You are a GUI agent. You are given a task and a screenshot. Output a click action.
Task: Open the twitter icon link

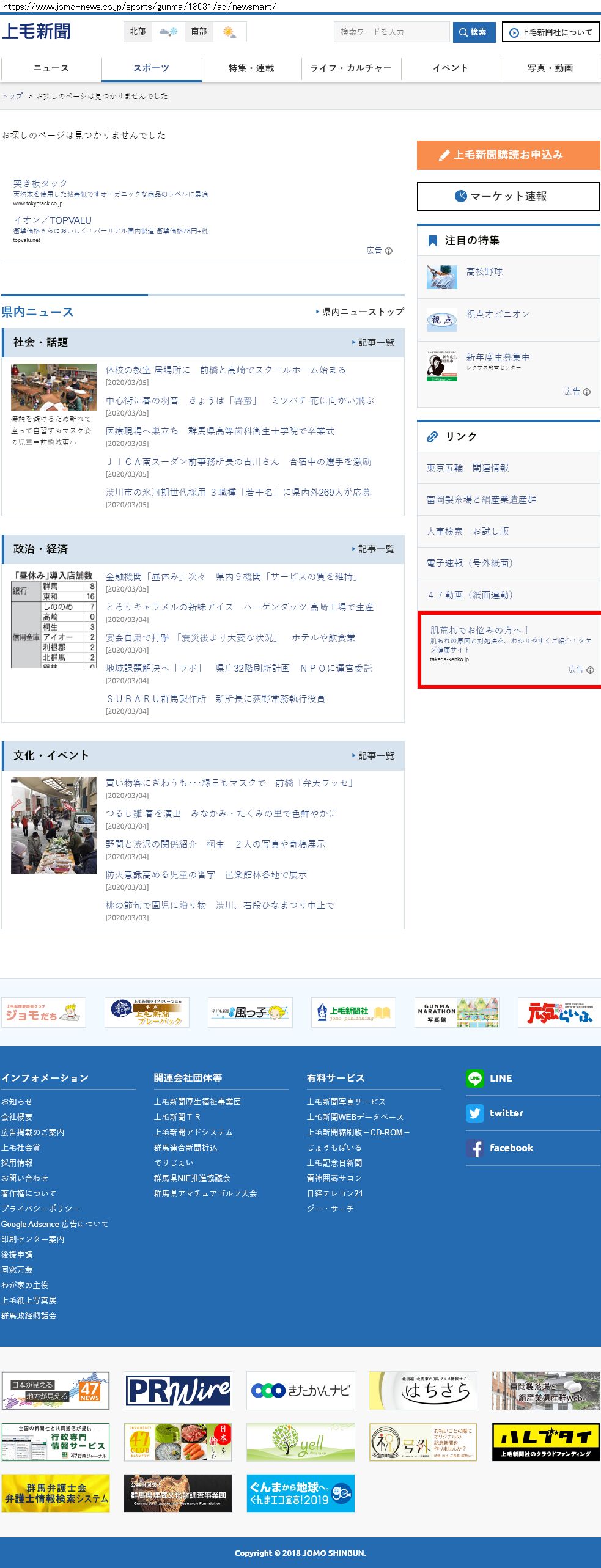pyautogui.click(x=474, y=1113)
